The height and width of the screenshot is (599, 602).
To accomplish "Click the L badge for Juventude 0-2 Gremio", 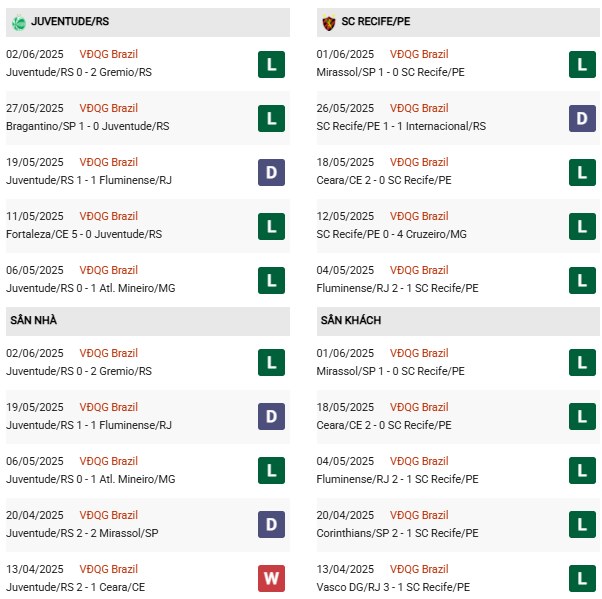I will pos(270,65).
